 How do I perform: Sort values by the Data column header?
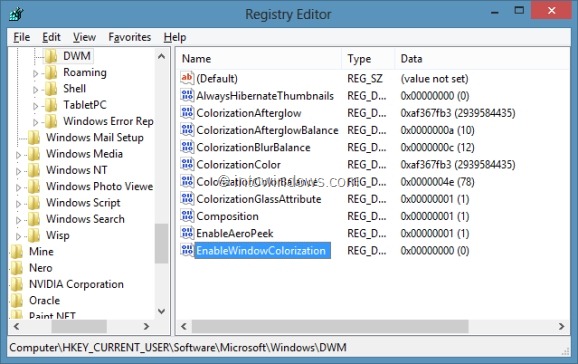click(482, 59)
